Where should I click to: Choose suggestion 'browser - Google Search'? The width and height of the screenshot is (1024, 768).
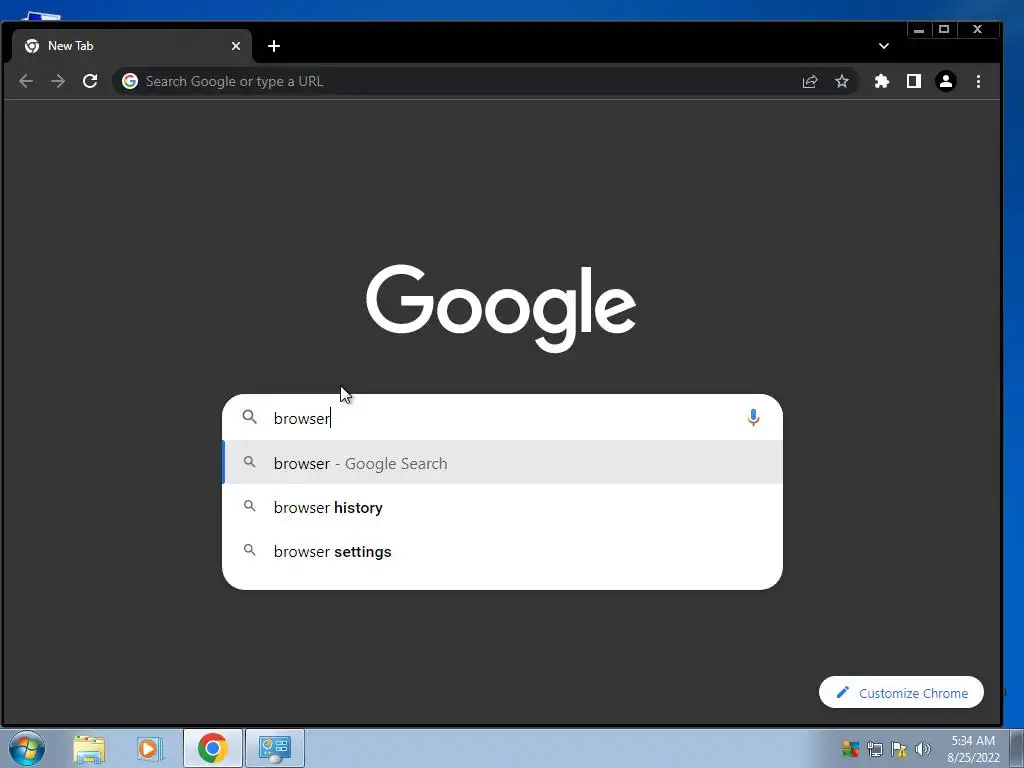(x=502, y=462)
